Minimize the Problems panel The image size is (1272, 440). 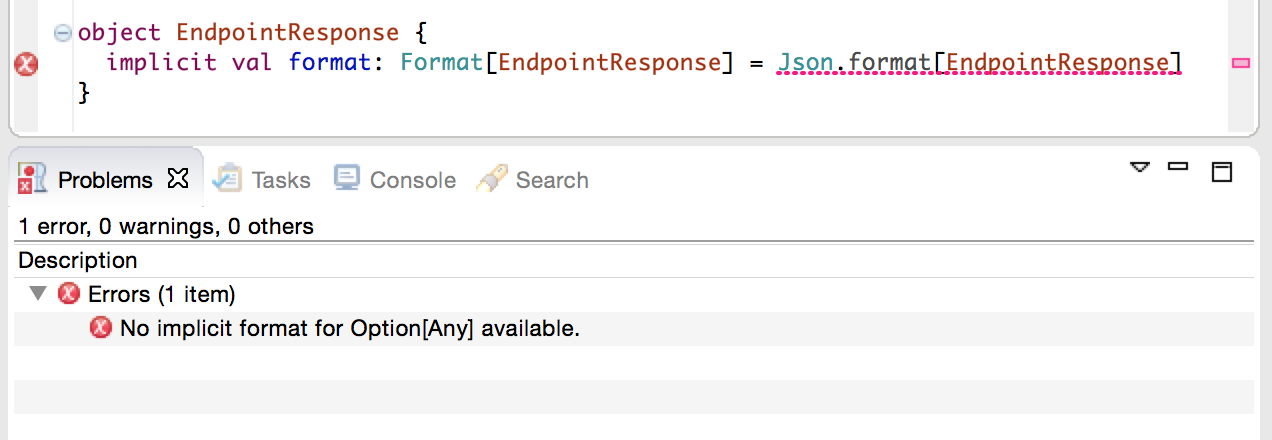tap(1178, 166)
